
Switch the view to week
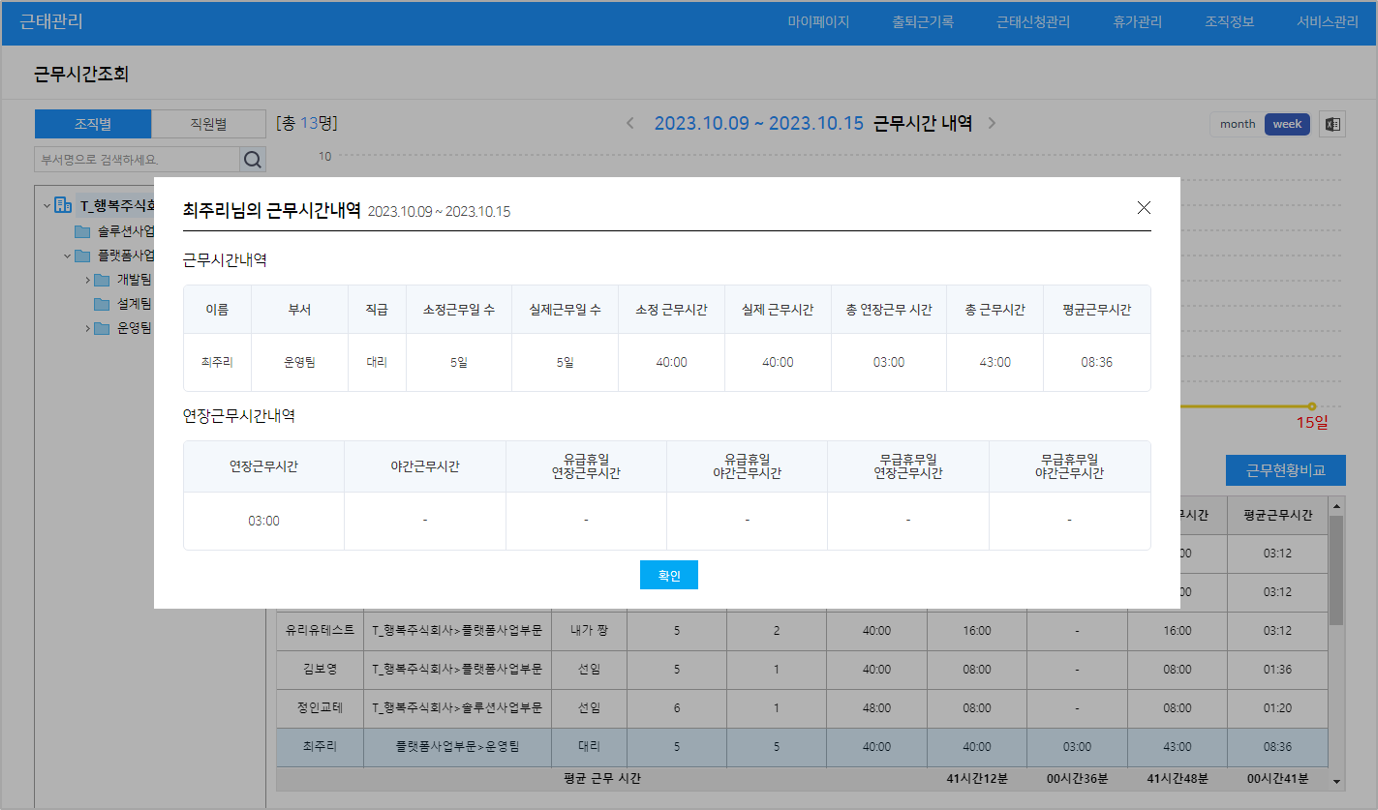1287,124
